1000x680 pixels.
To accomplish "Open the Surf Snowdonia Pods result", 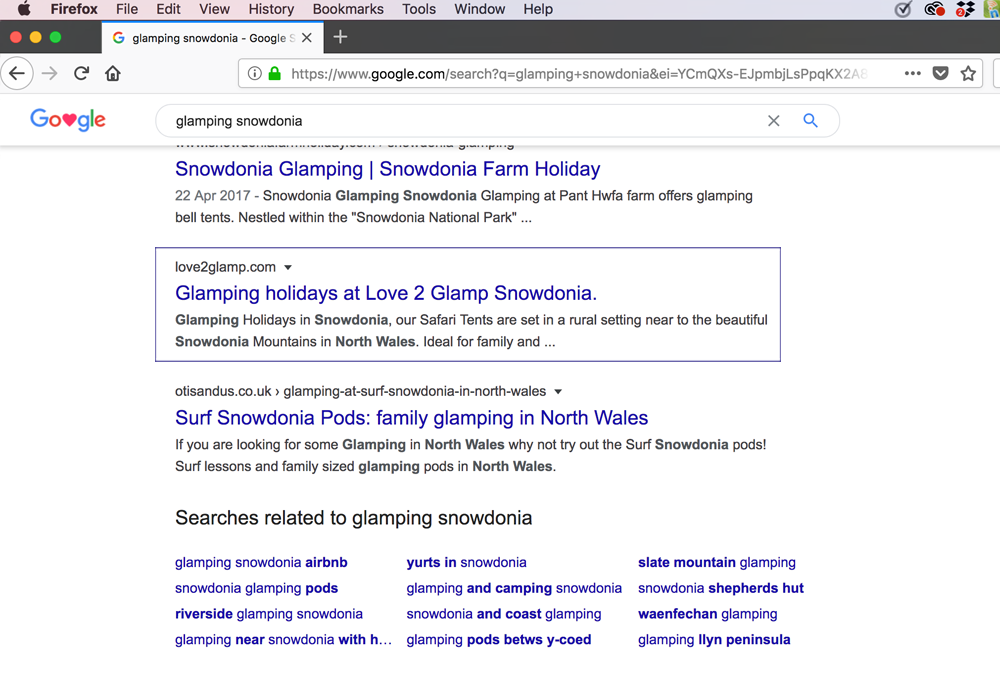I will (411, 418).
